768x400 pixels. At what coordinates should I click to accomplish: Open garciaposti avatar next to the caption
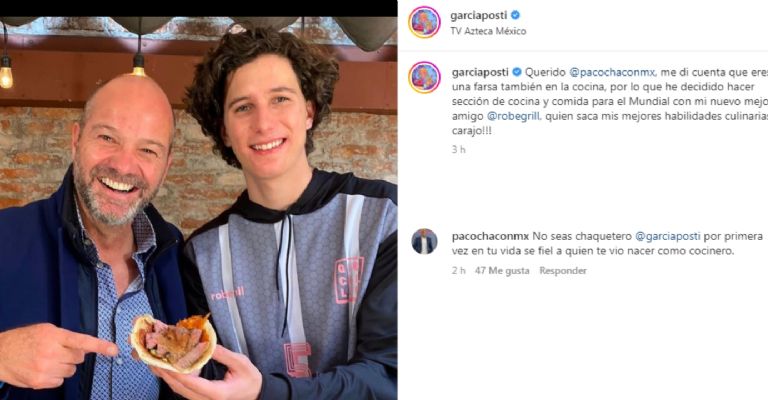[424, 77]
